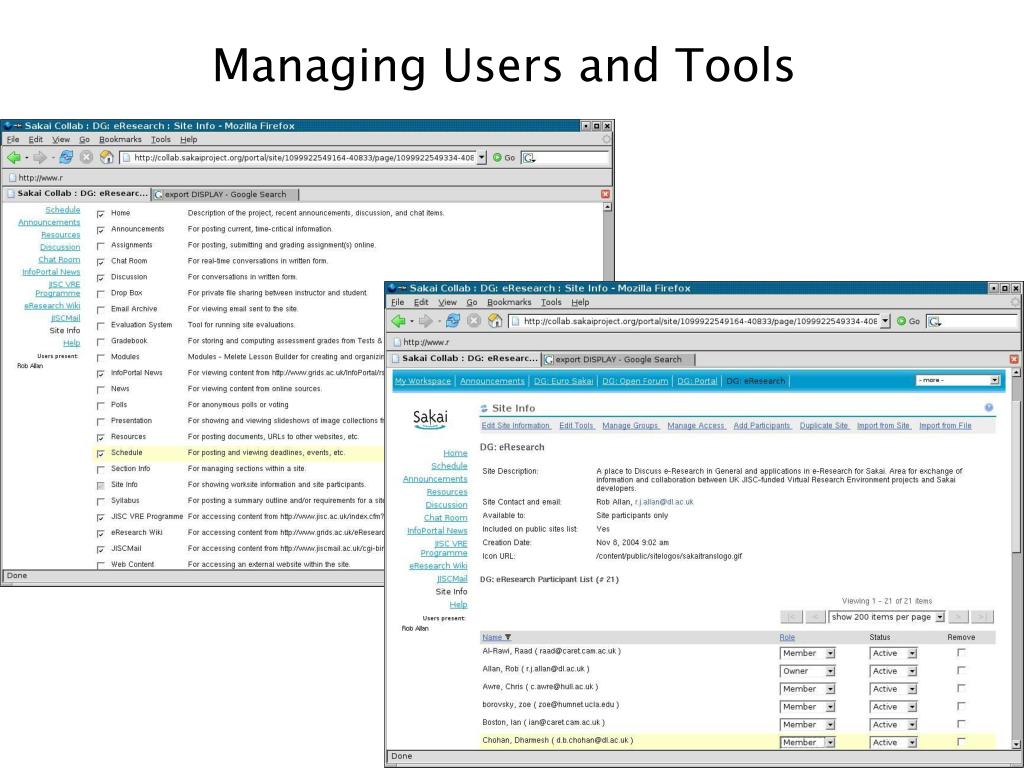Image resolution: width=1024 pixels, height=768 pixels.
Task: Click Sakai logo in front window
Action: tap(430, 419)
